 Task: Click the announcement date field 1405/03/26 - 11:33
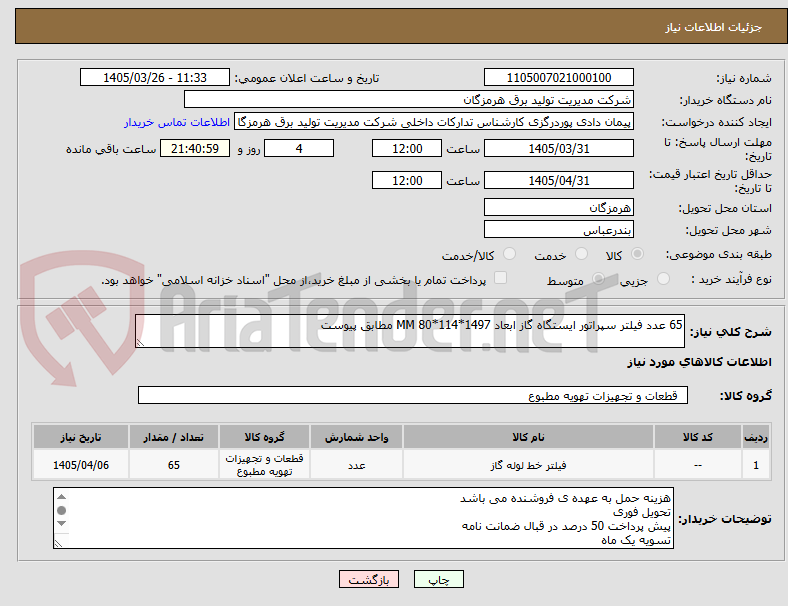tap(155, 78)
